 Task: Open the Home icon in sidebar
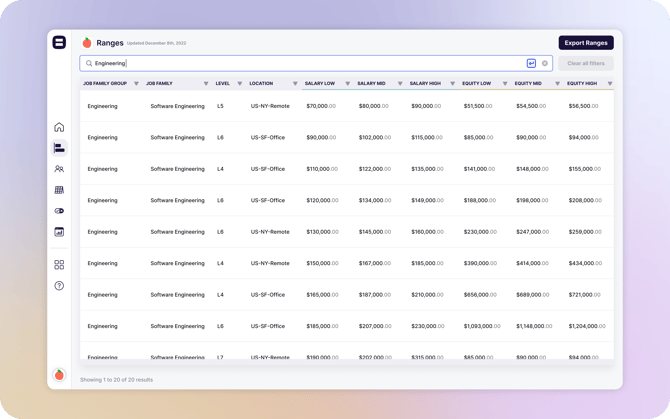pos(59,127)
